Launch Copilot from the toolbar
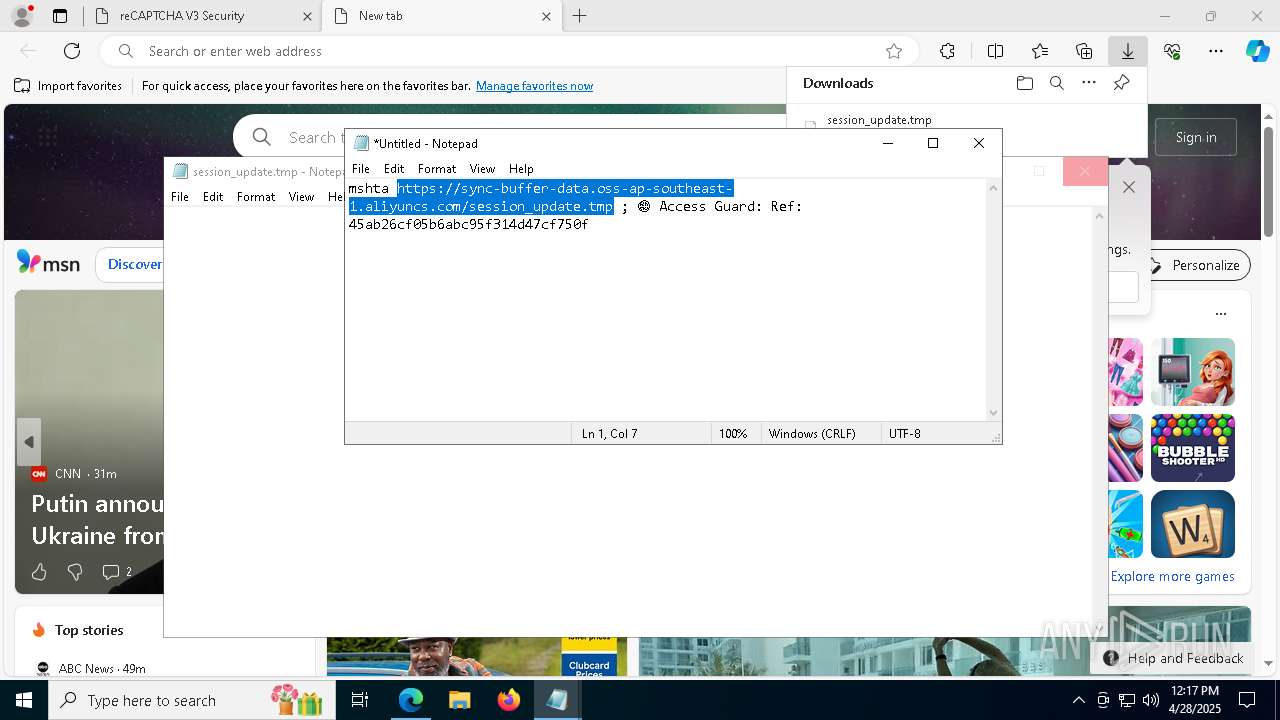 coord(1257,51)
